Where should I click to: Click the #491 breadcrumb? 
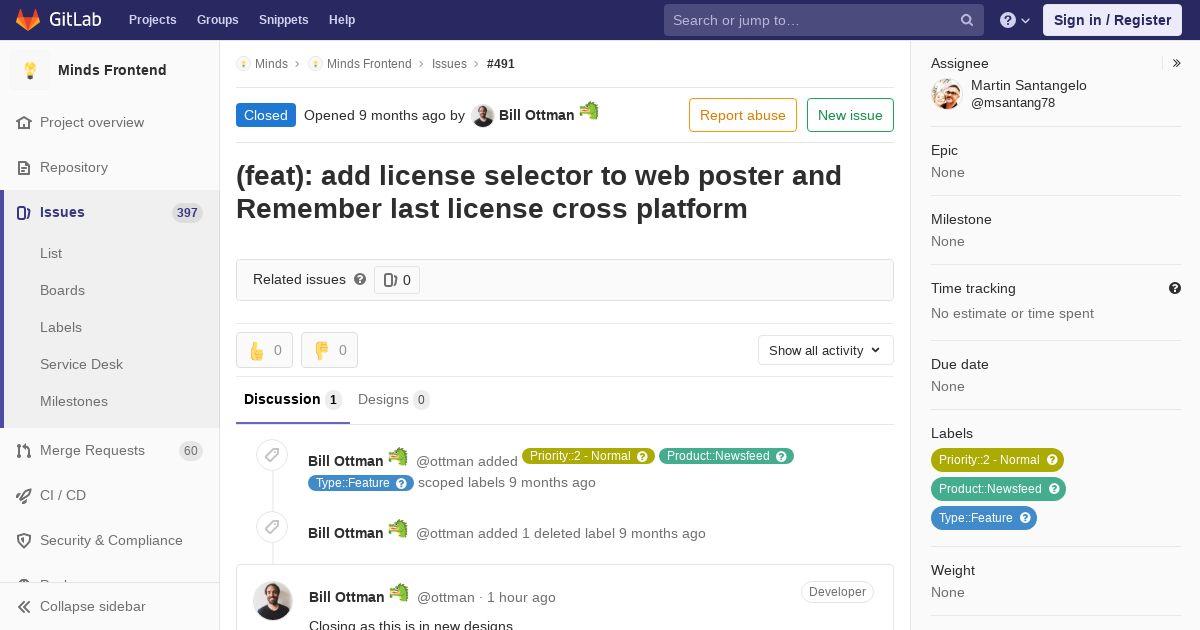(501, 63)
